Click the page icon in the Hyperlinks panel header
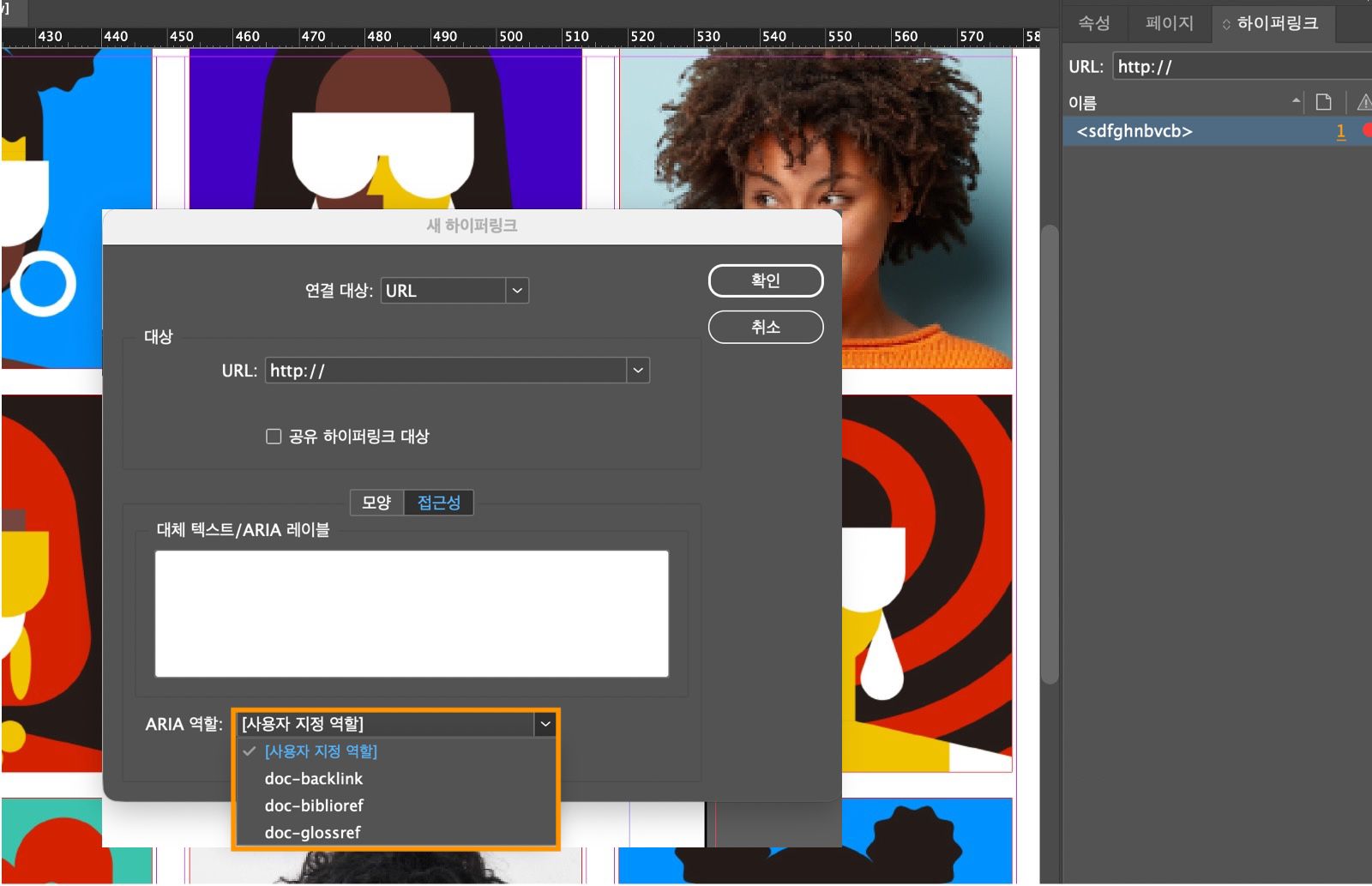1372x886 pixels. (x=1323, y=100)
